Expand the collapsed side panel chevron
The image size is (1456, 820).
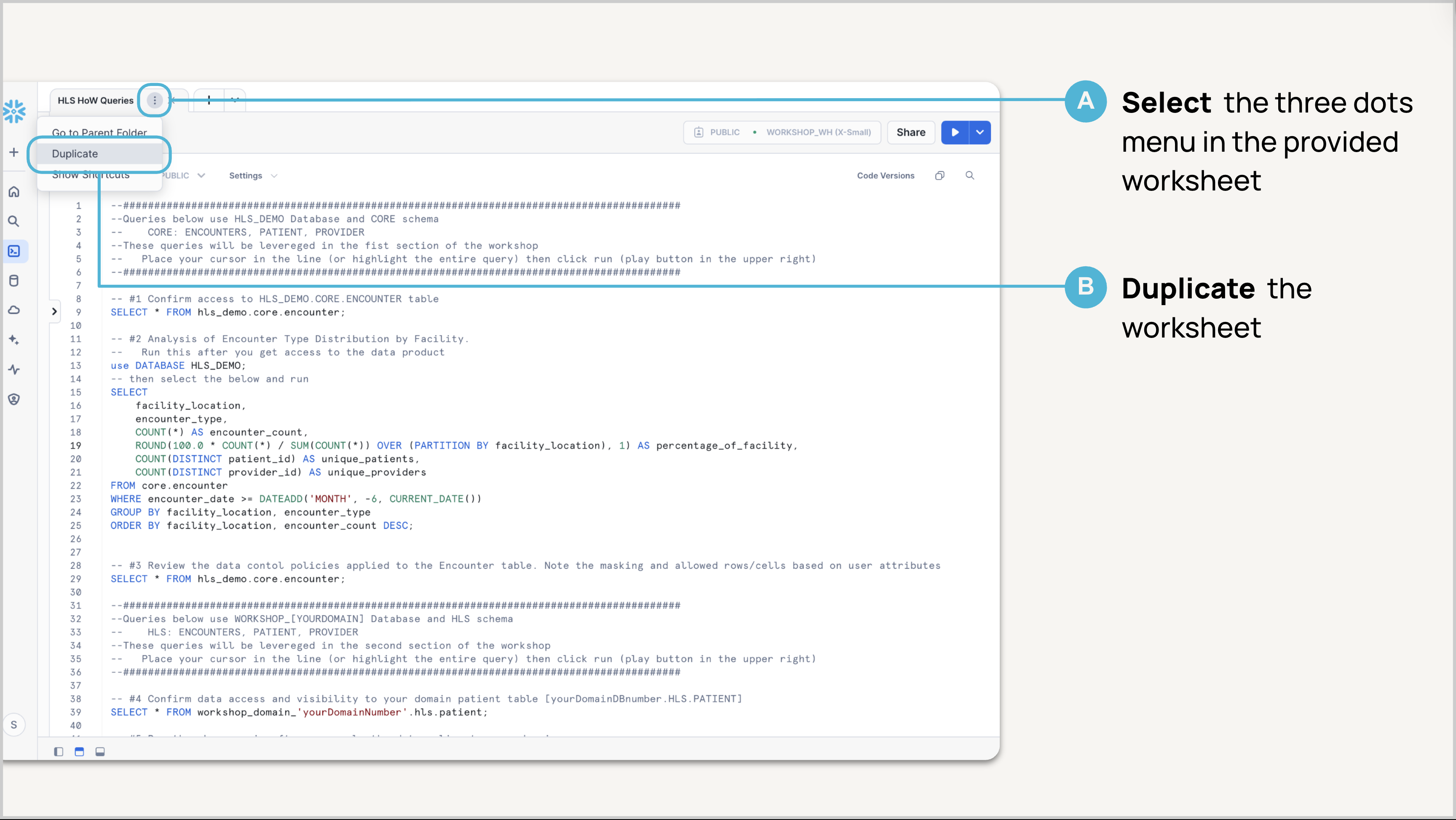54,311
